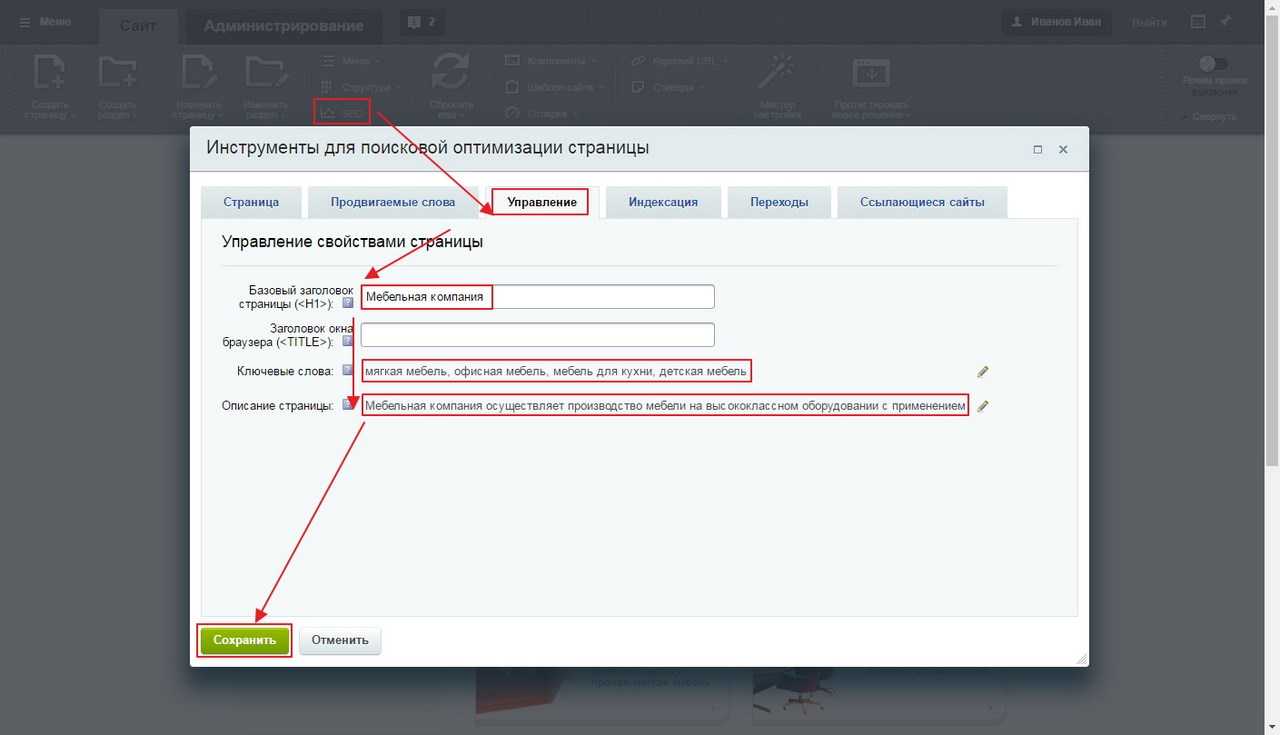This screenshot has height=735, width=1280.
Task: Toggle the edit mode switch
Action: pyautogui.click(x=1213, y=64)
